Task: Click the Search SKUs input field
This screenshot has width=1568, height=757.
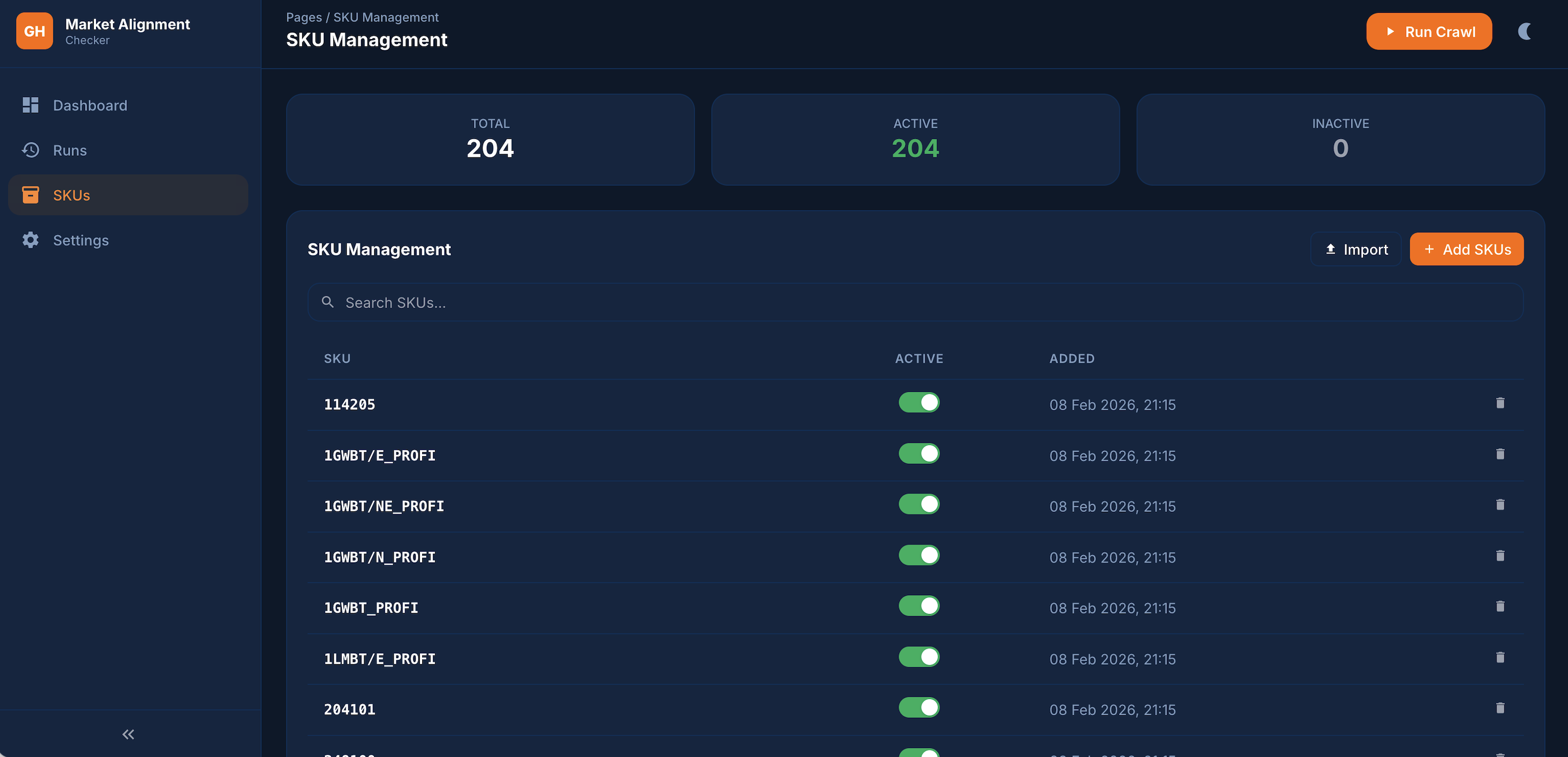Action: [913, 303]
